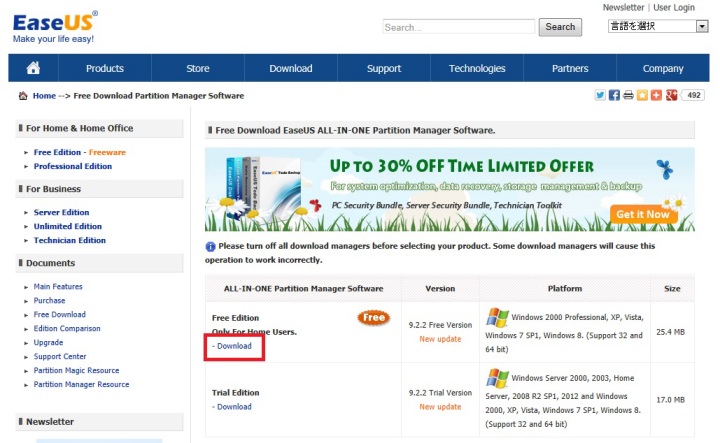Screen dimensions: 720x443
Task: Open the User Login link
Action: (674, 7)
